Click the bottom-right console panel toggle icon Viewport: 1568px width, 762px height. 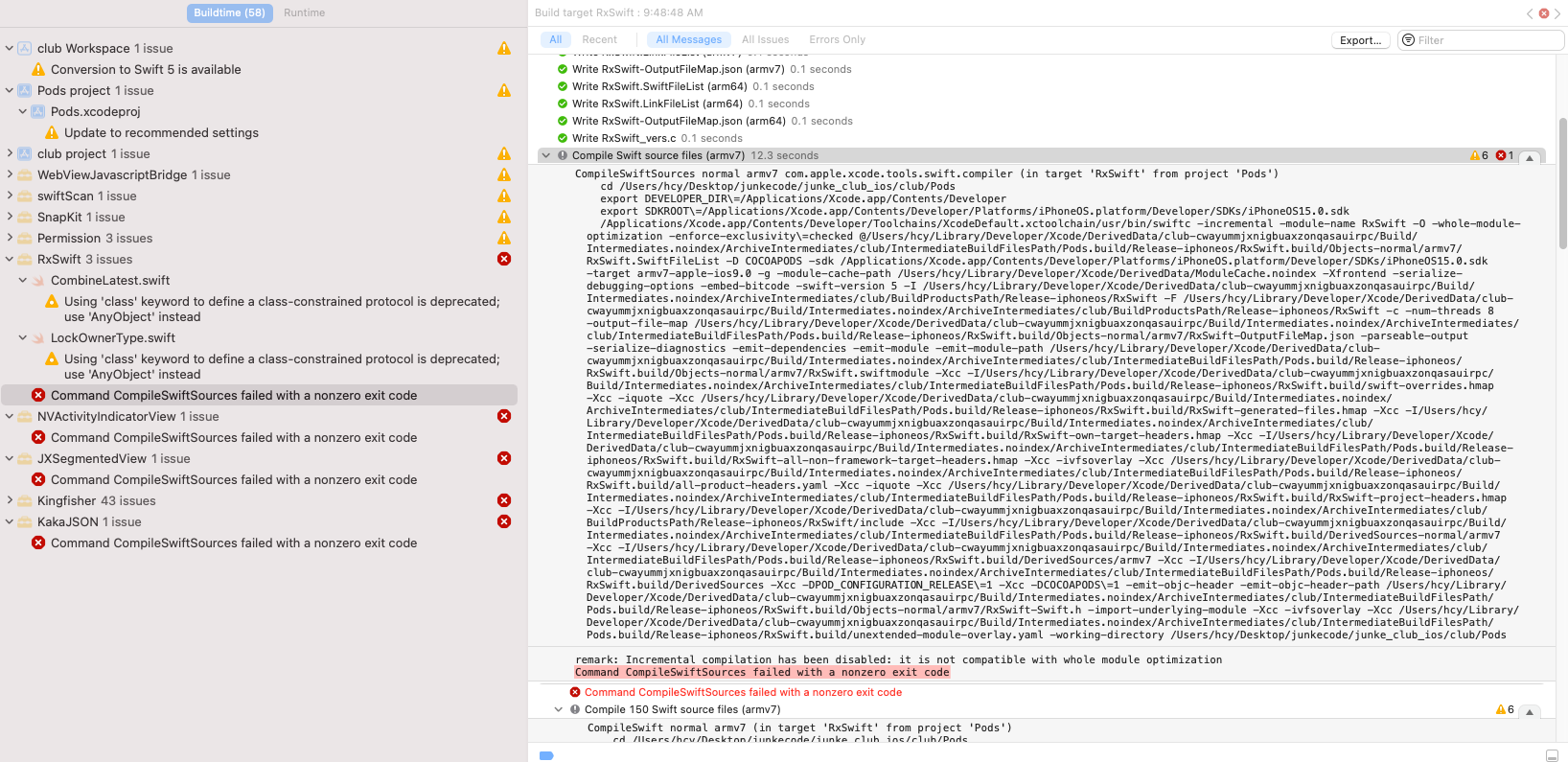click(x=1552, y=755)
